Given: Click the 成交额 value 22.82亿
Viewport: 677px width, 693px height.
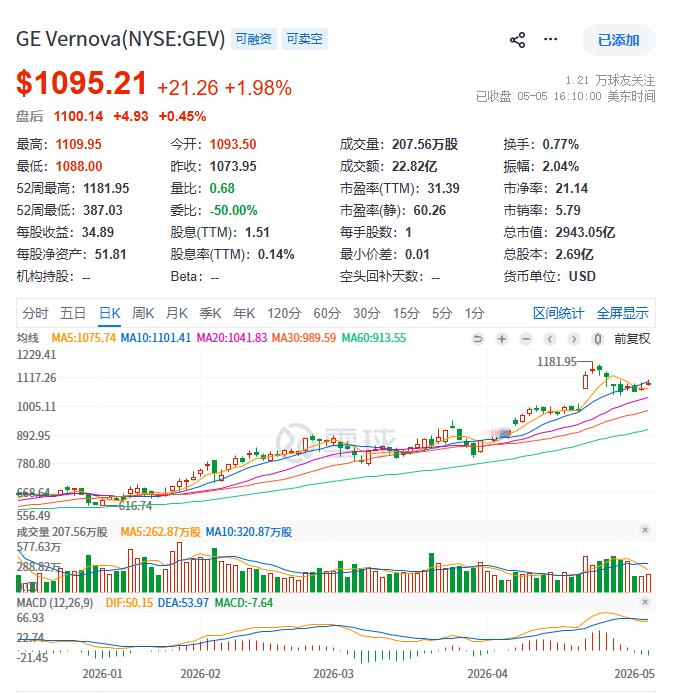Looking at the screenshot, I should tap(415, 167).
